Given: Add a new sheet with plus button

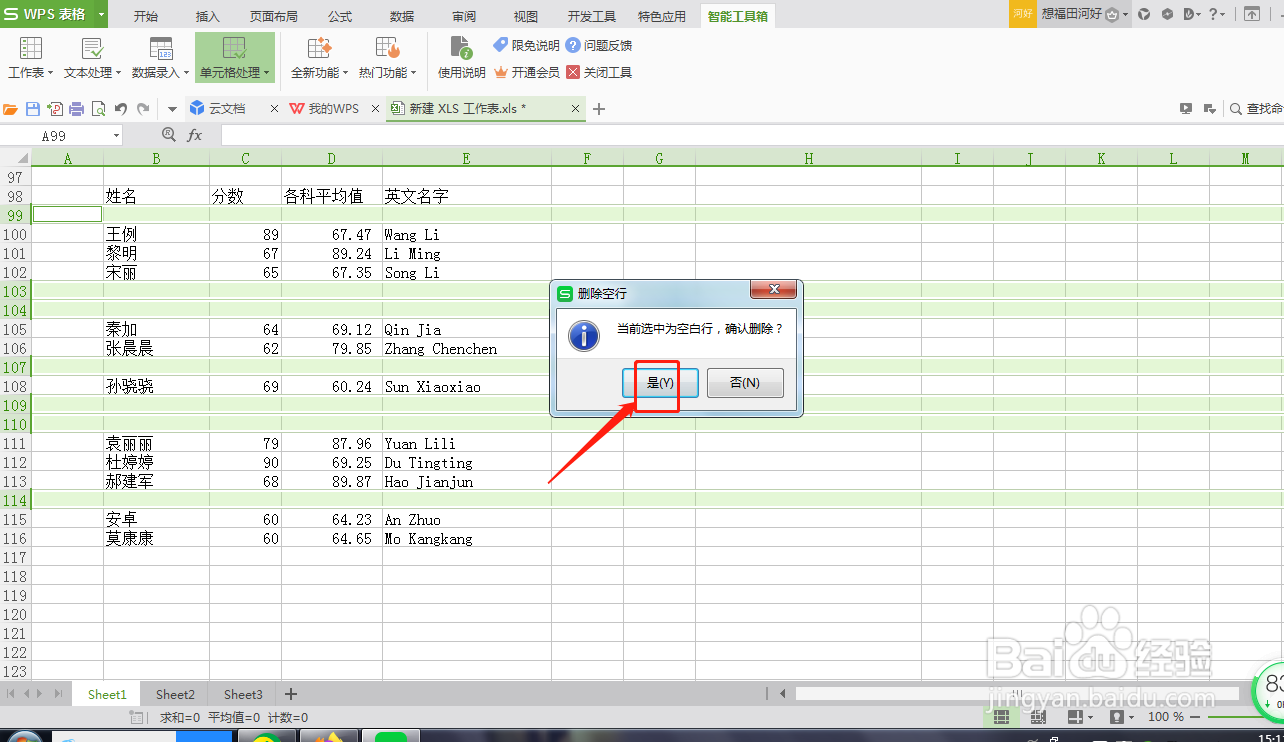Looking at the screenshot, I should 291,694.
